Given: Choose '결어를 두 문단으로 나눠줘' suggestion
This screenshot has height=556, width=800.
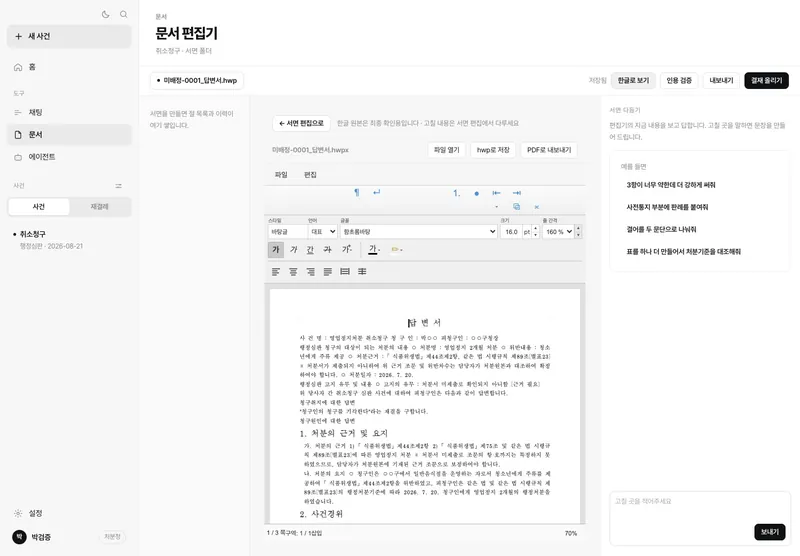Looking at the screenshot, I should click(x=661, y=230).
